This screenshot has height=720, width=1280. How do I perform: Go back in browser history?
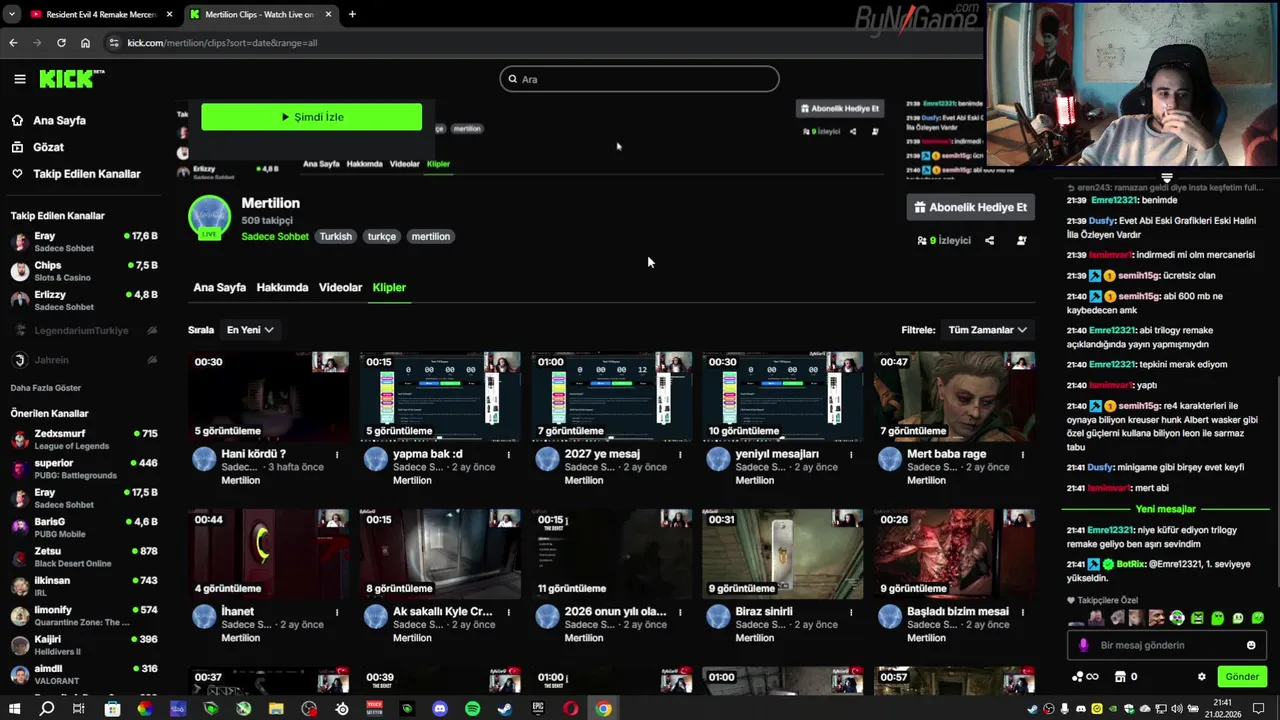click(x=13, y=43)
